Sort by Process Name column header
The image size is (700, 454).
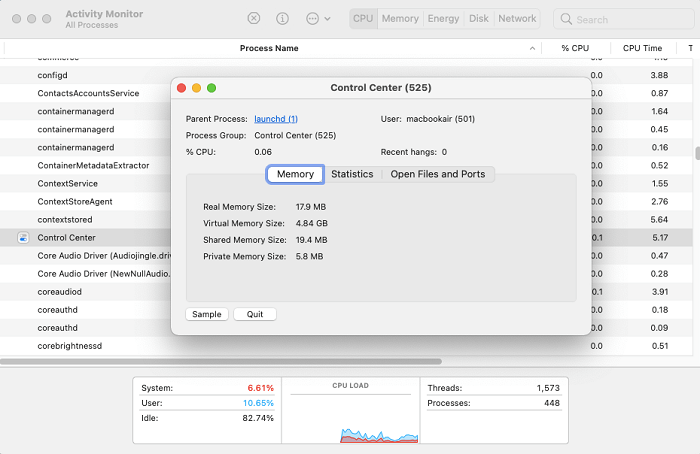pos(269,48)
